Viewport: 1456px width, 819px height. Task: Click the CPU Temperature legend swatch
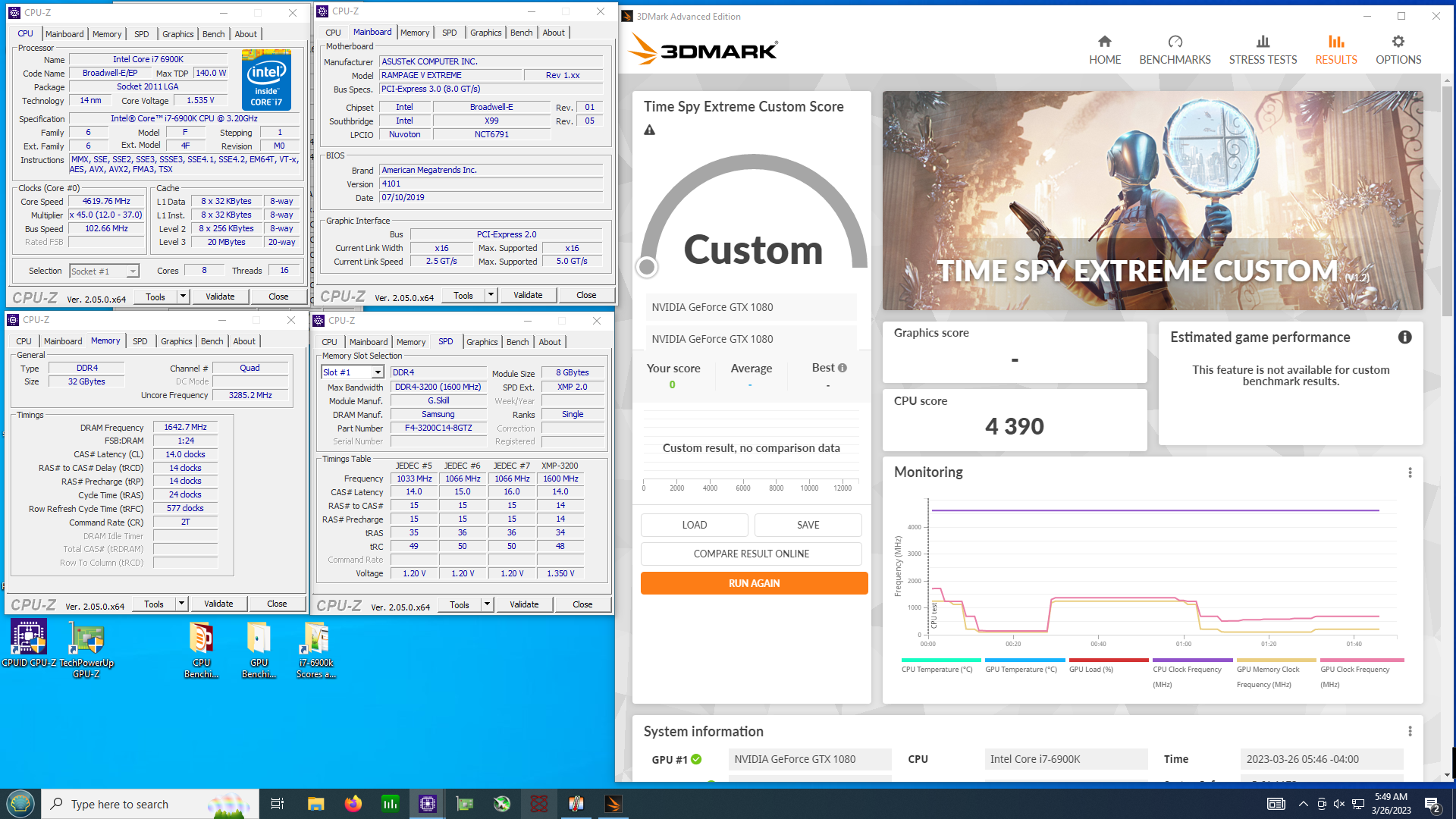[941, 661]
